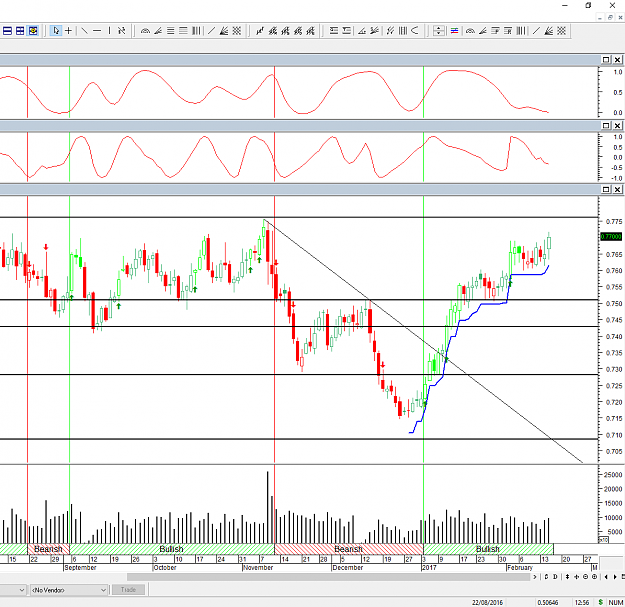Click the green dollar status icon
The height and width of the screenshot is (607, 625).
[x=601, y=602]
